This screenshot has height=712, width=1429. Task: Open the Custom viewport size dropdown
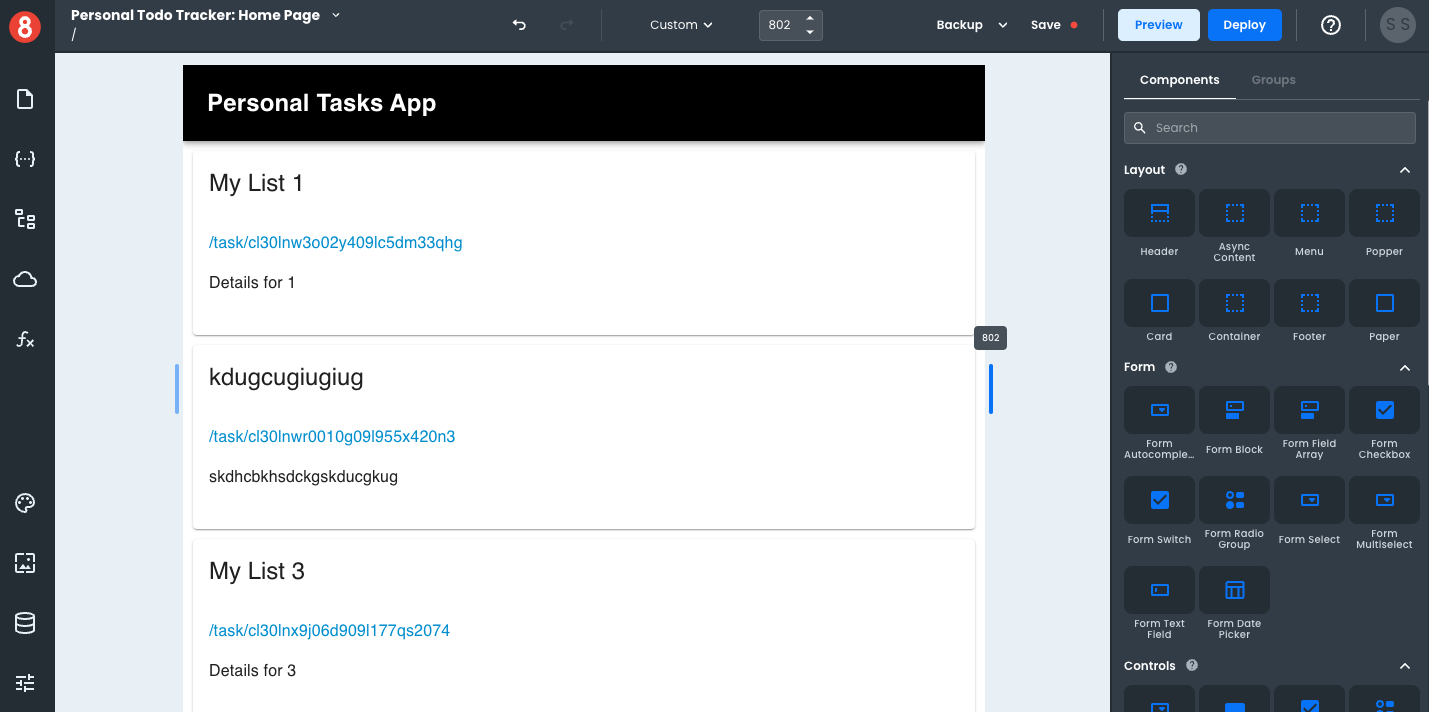coord(681,25)
